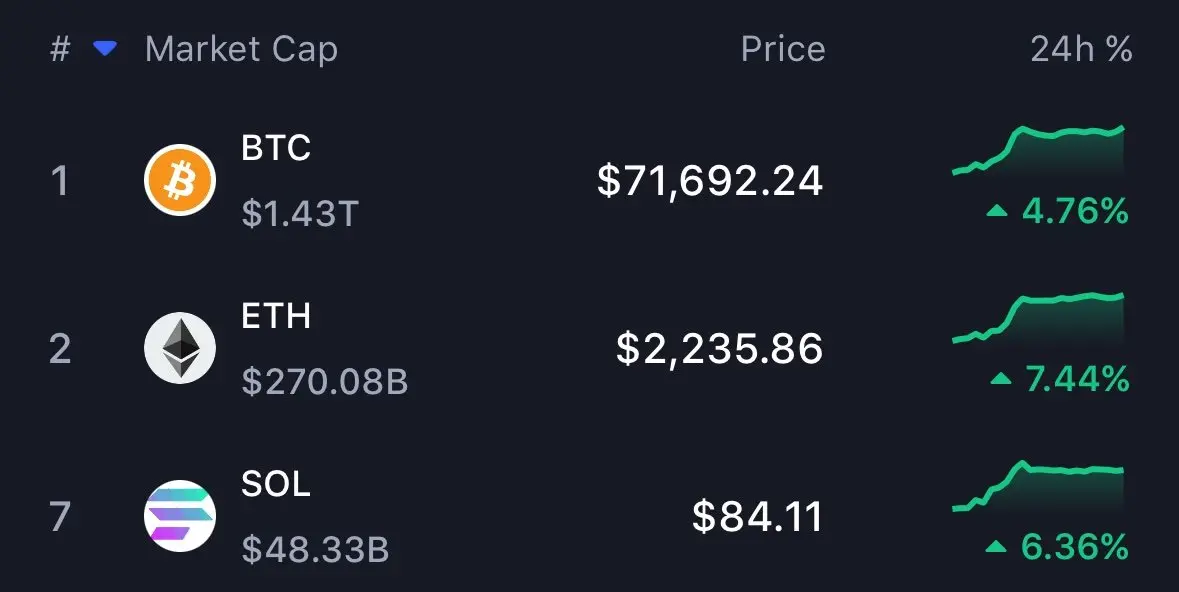The height and width of the screenshot is (592, 1179).
Task: Sort by the Market Cap column header
Action: click(x=241, y=49)
